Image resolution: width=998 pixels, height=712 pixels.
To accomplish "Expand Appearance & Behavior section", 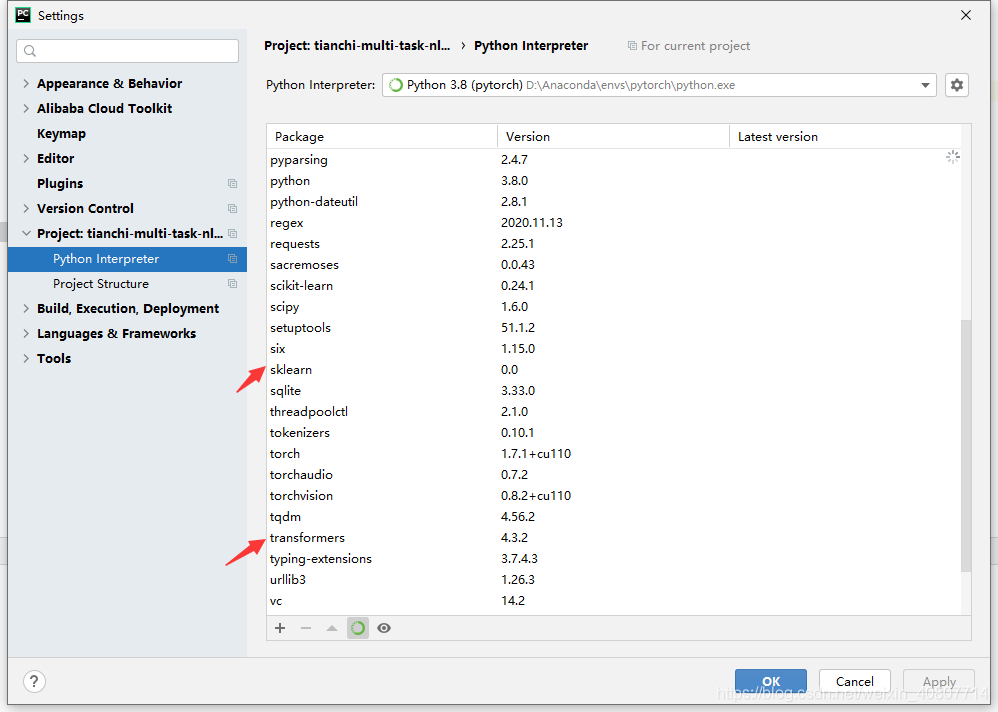I will point(25,83).
